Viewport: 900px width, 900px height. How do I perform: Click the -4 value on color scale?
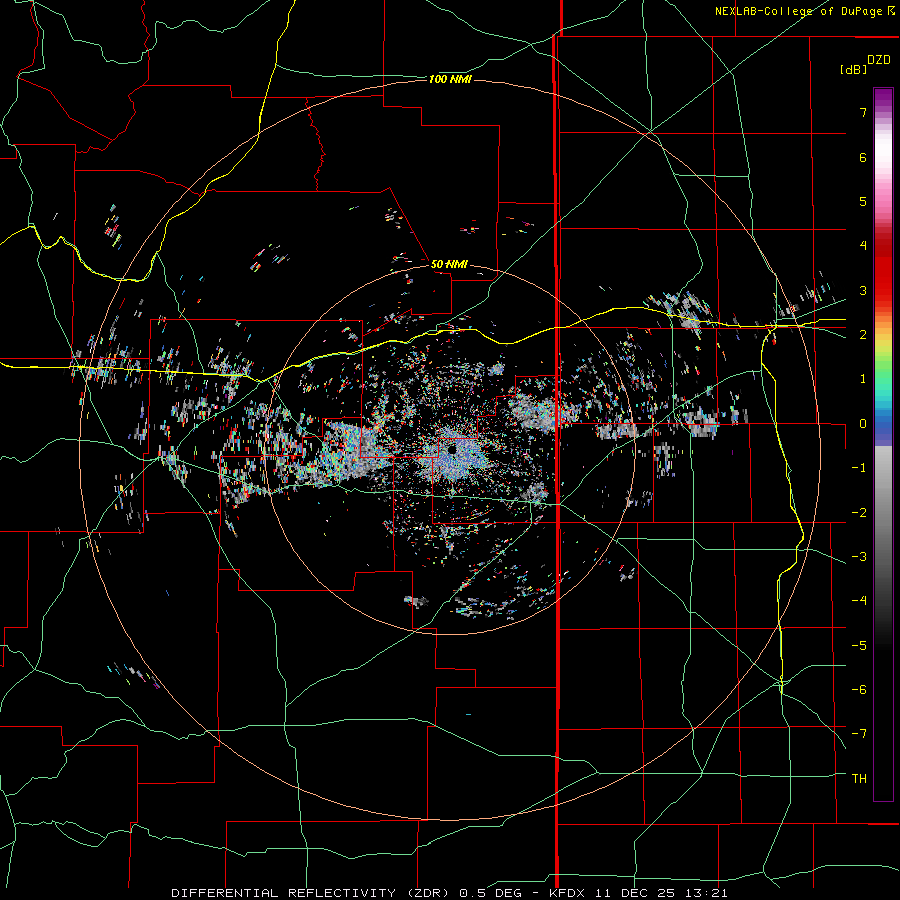pos(859,601)
